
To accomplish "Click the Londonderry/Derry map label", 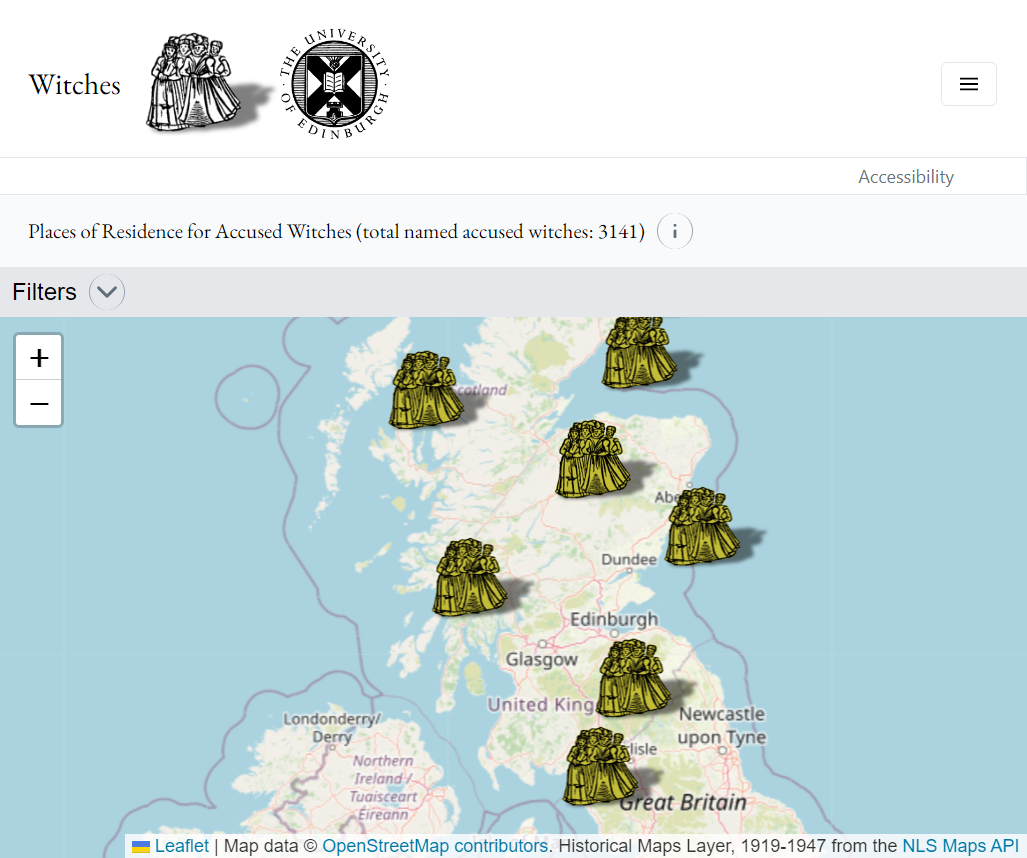I will click(x=331, y=728).
